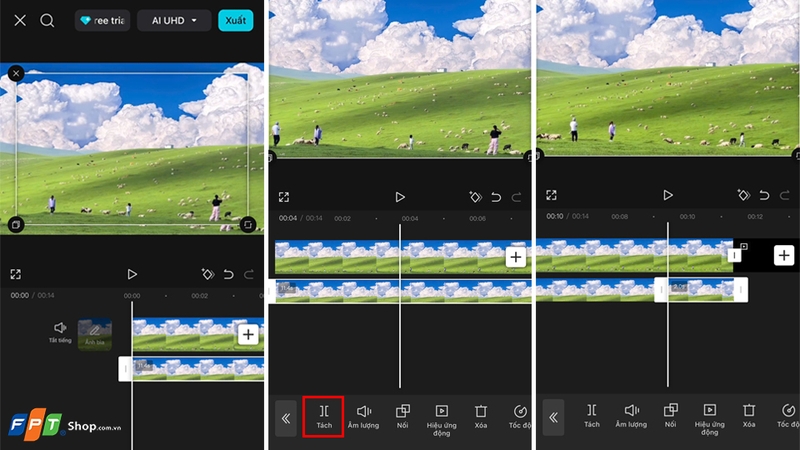Collapse the middle panel toolbar with the double-chevron

(286, 418)
